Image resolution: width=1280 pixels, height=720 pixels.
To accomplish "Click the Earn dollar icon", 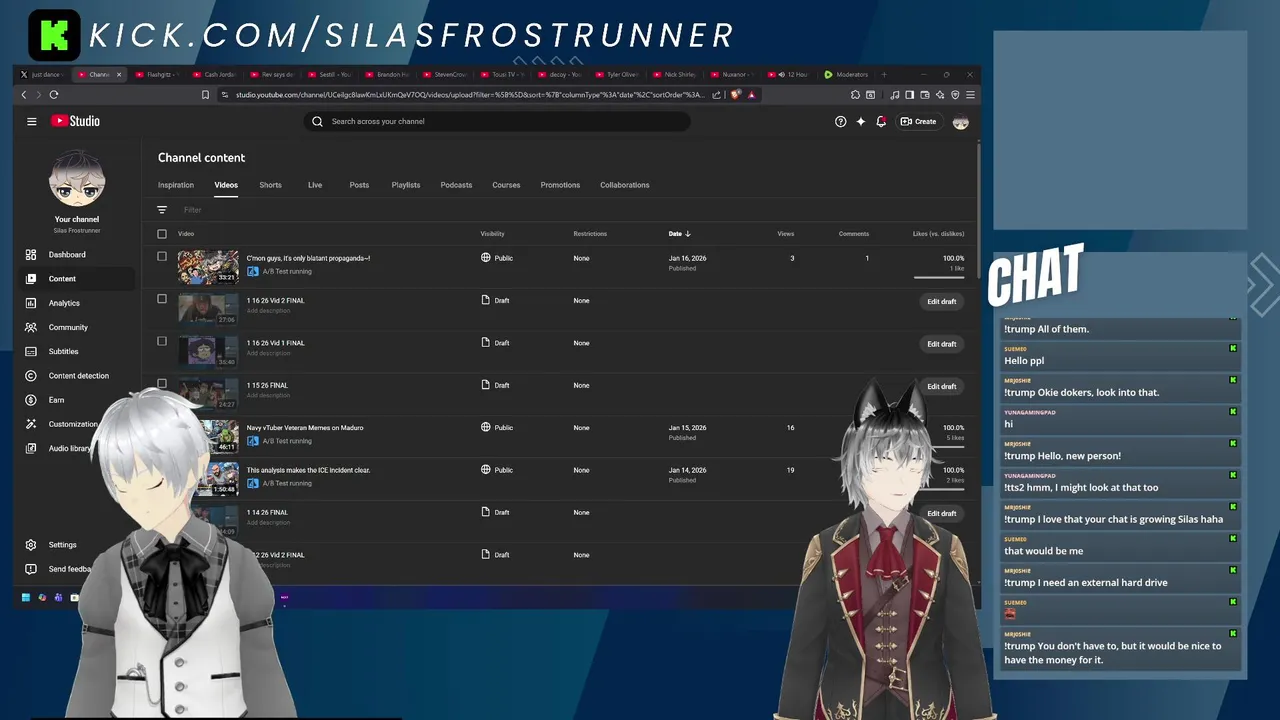I will (x=31, y=400).
